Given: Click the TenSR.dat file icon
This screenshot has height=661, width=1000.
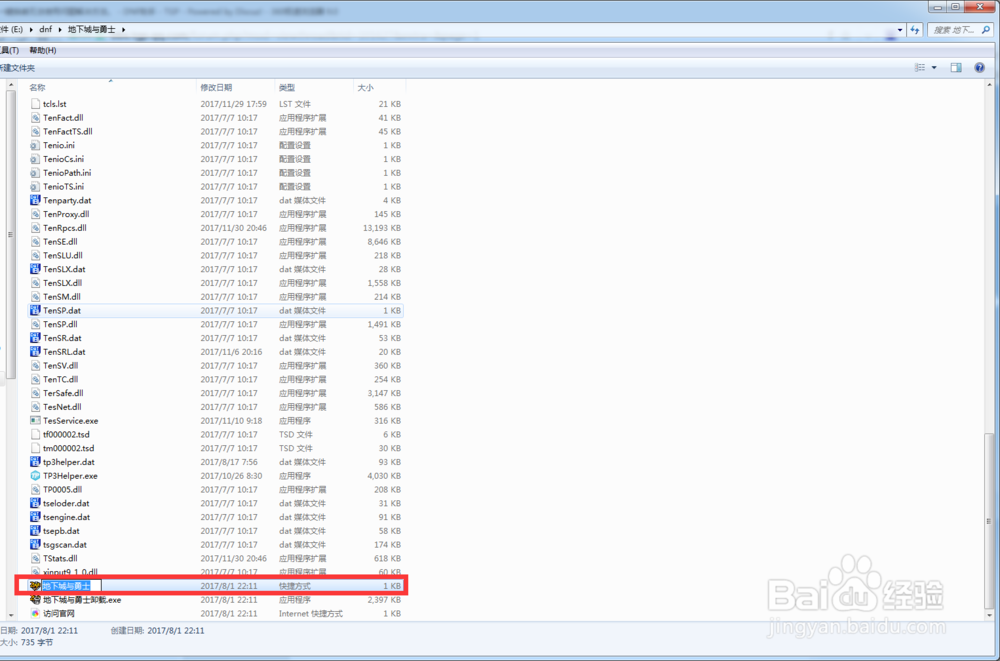Looking at the screenshot, I should [36, 338].
